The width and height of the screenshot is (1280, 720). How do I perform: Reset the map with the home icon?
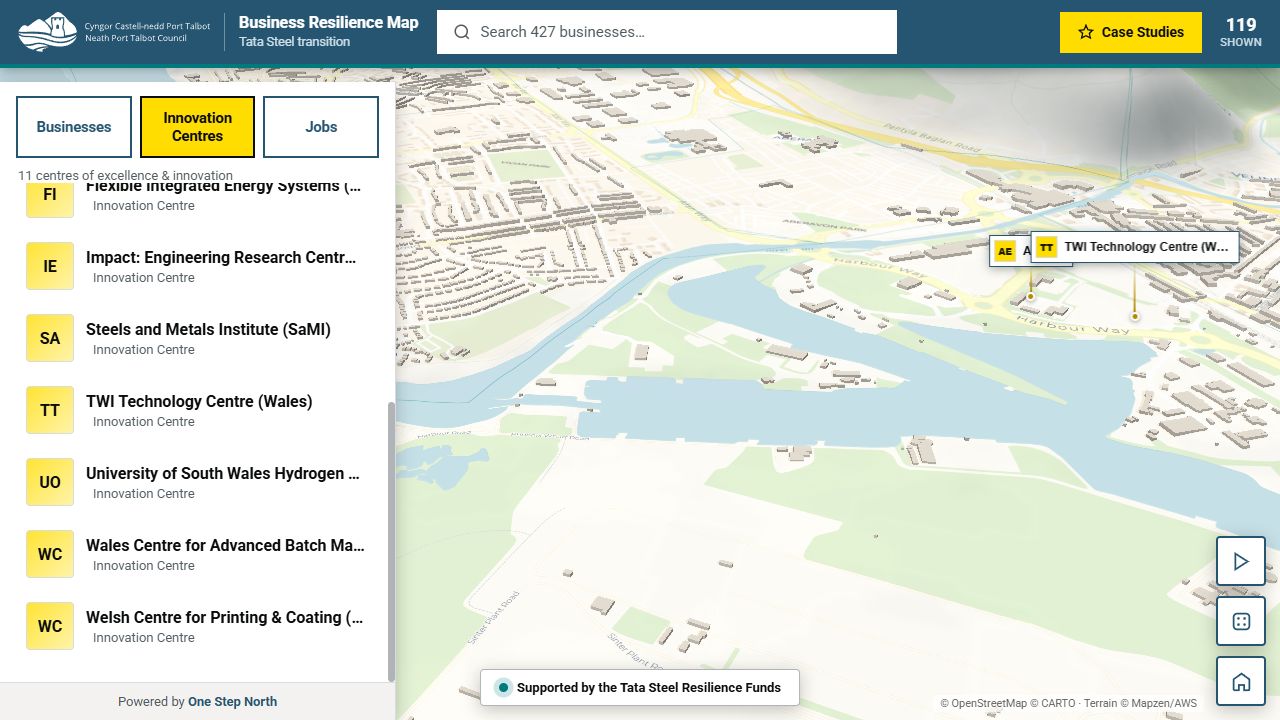click(1241, 682)
